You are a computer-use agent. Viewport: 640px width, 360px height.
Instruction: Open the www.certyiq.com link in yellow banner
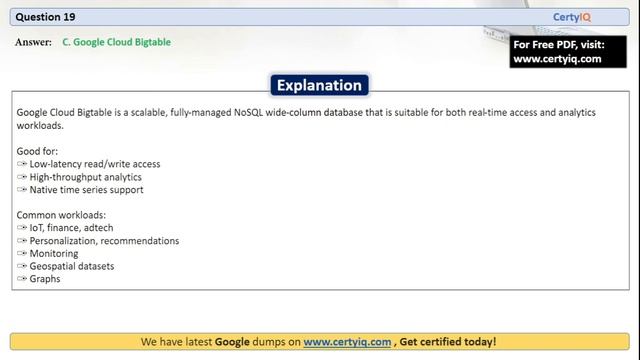point(347,342)
